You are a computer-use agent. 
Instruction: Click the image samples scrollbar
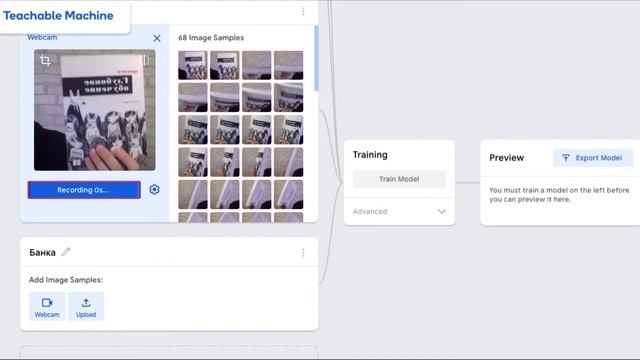[316, 58]
